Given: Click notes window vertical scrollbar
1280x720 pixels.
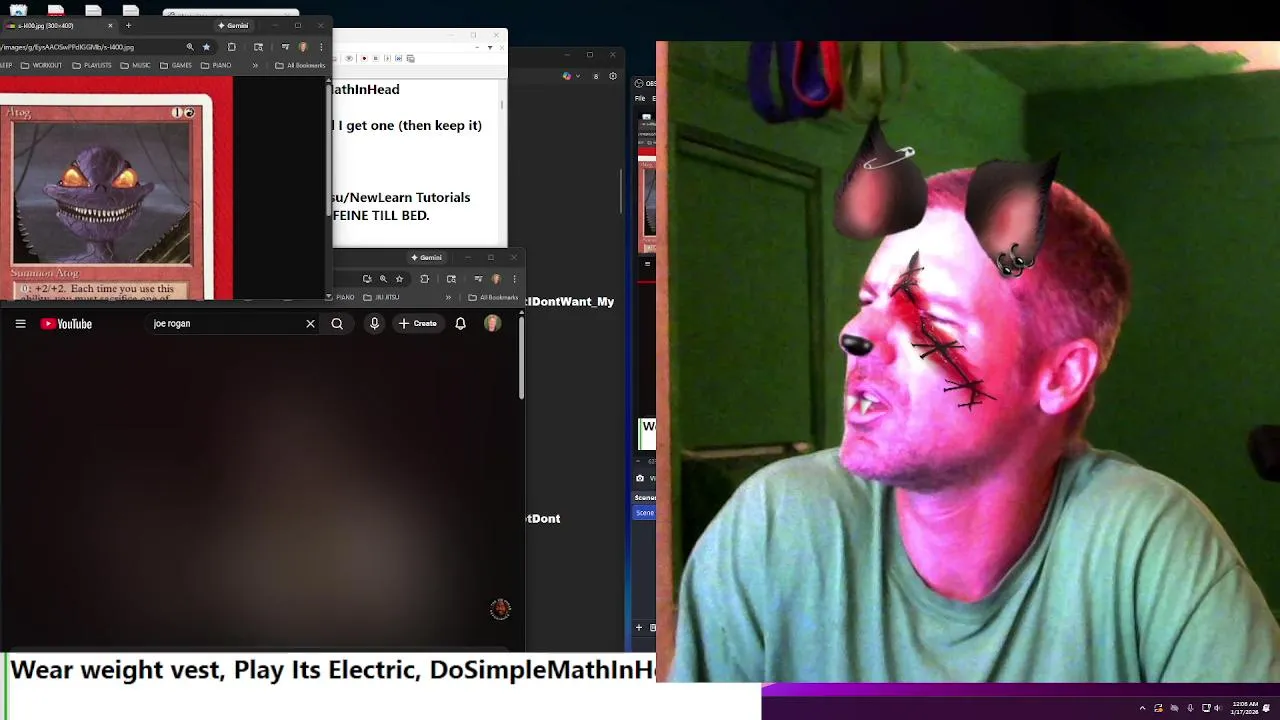Looking at the screenshot, I should pos(502,103).
